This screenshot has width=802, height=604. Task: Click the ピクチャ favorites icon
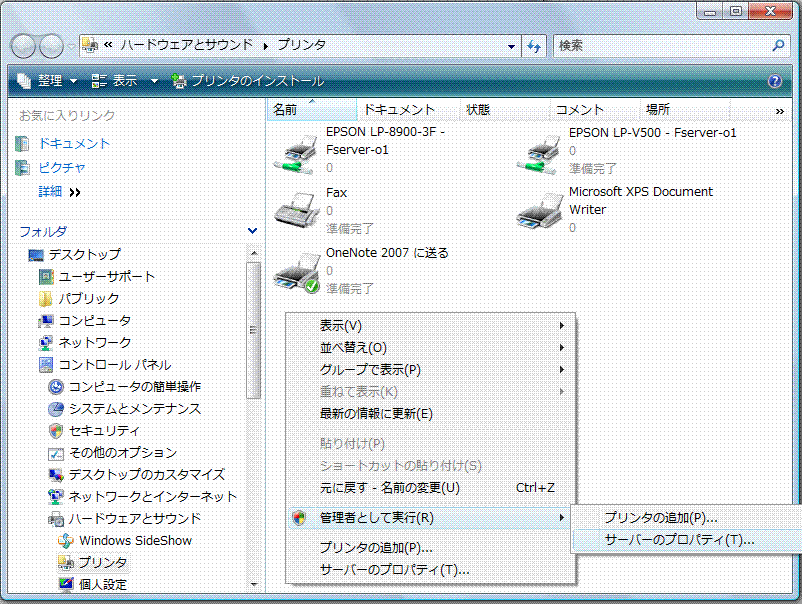click(22, 168)
